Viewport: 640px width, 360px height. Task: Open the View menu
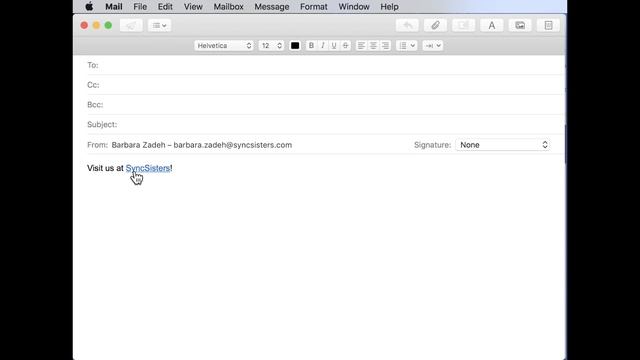coord(193,7)
